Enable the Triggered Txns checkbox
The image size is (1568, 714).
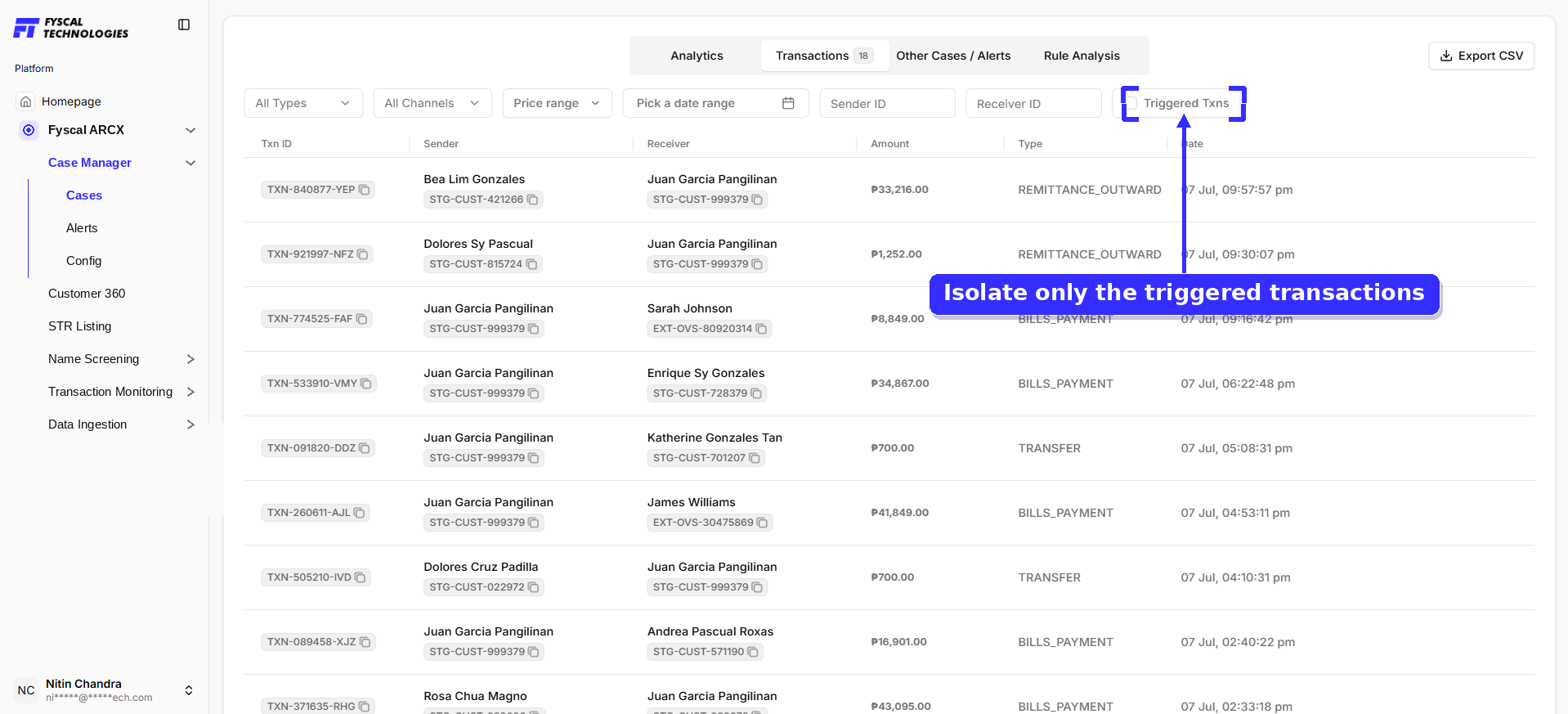(x=1131, y=103)
